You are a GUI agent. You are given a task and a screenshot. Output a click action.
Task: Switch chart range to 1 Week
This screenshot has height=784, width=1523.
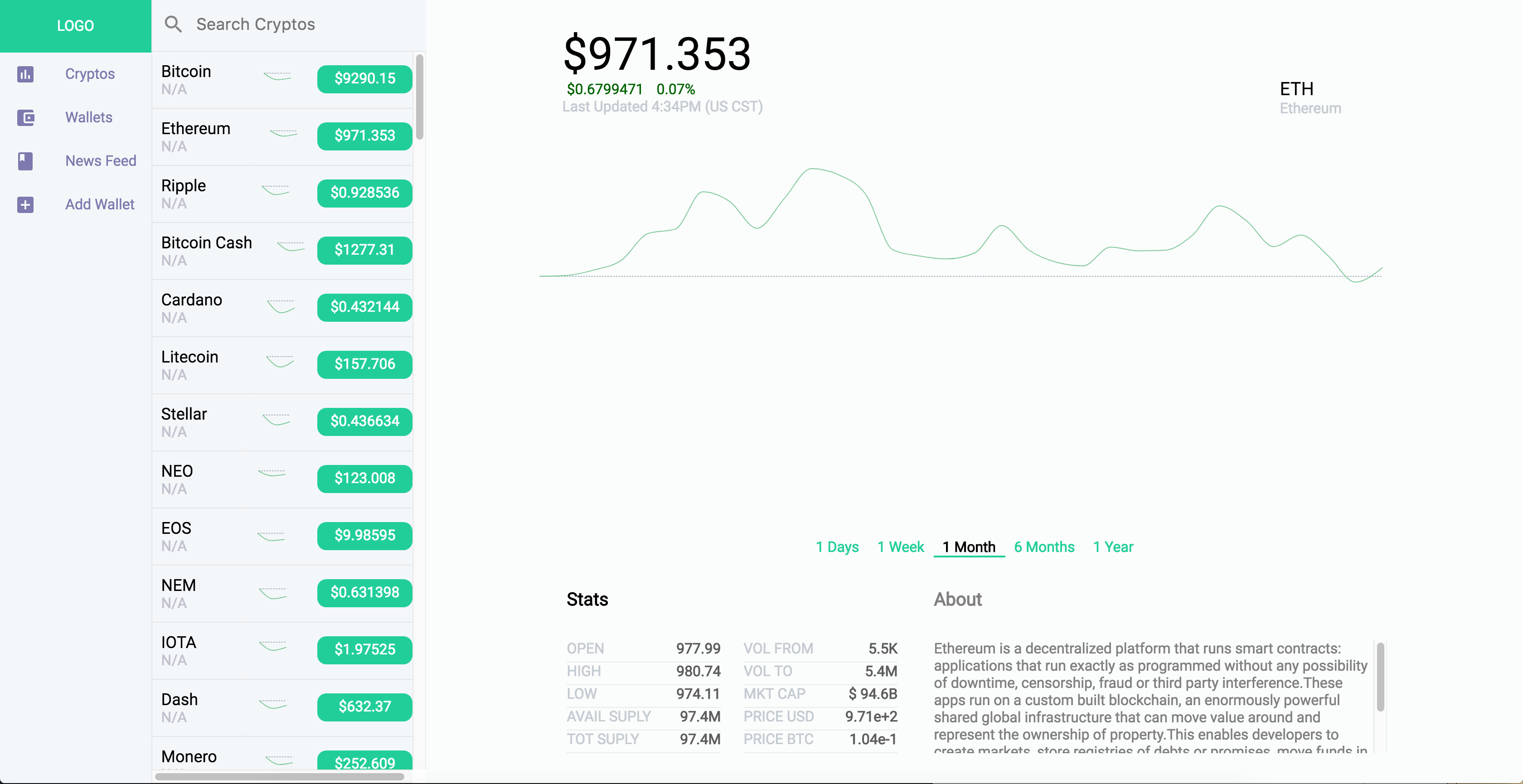[900, 547]
